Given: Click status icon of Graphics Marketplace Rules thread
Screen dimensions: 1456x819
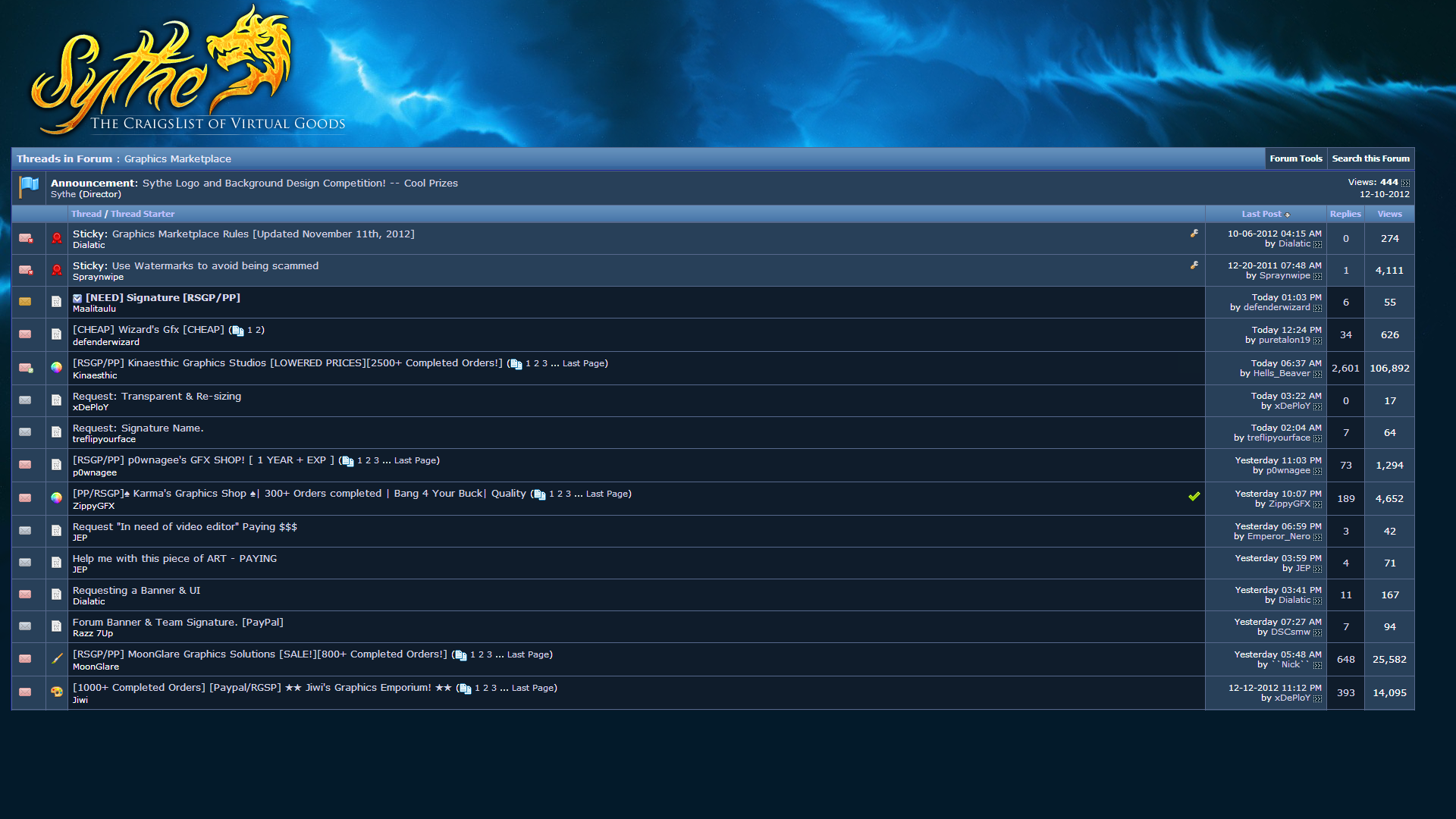Looking at the screenshot, I should [x=26, y=239].
